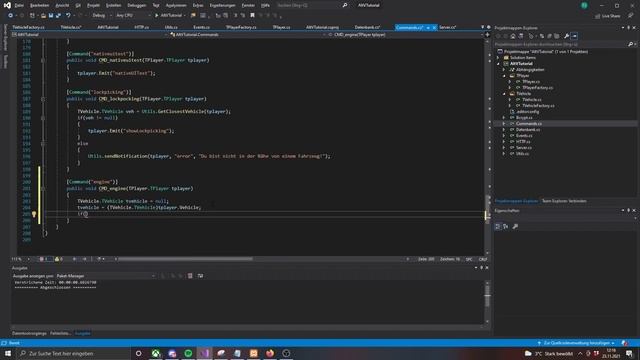
Task: Click the Clear All icon in Ausgabe toolbar
Action: tap(190, 276)
